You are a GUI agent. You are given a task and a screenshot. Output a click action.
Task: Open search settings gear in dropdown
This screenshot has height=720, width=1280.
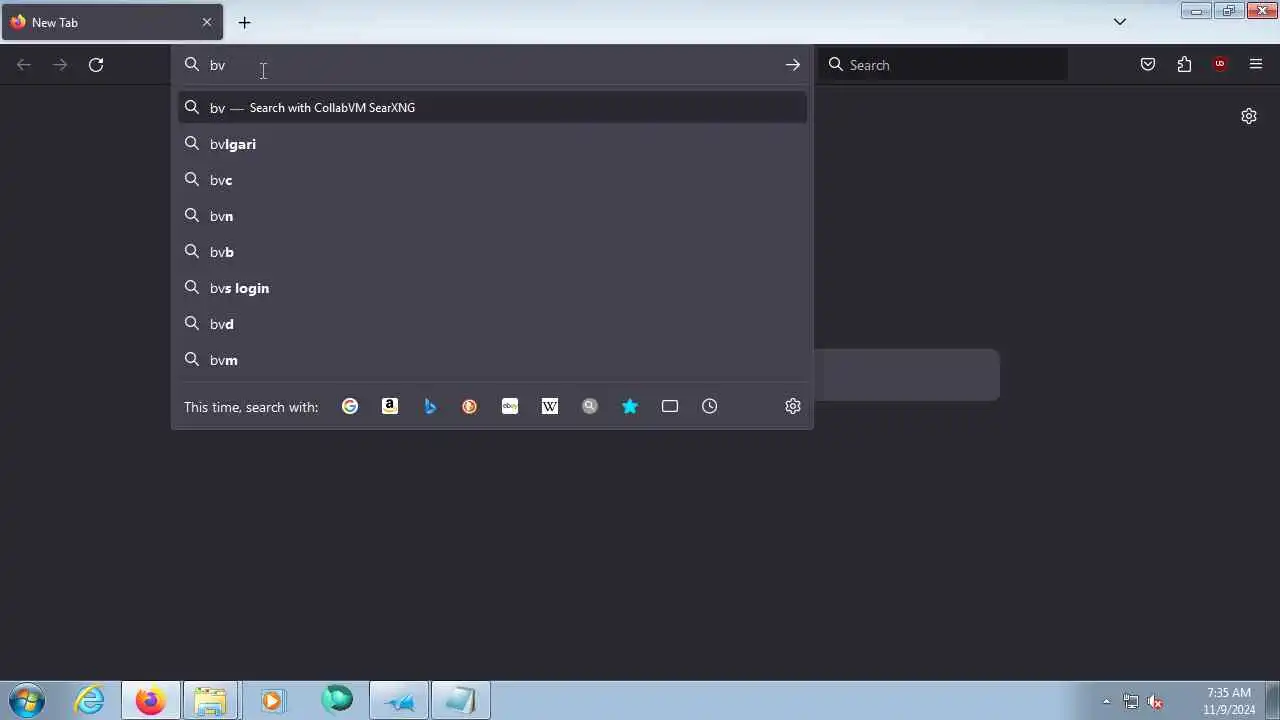coord(793,406)
